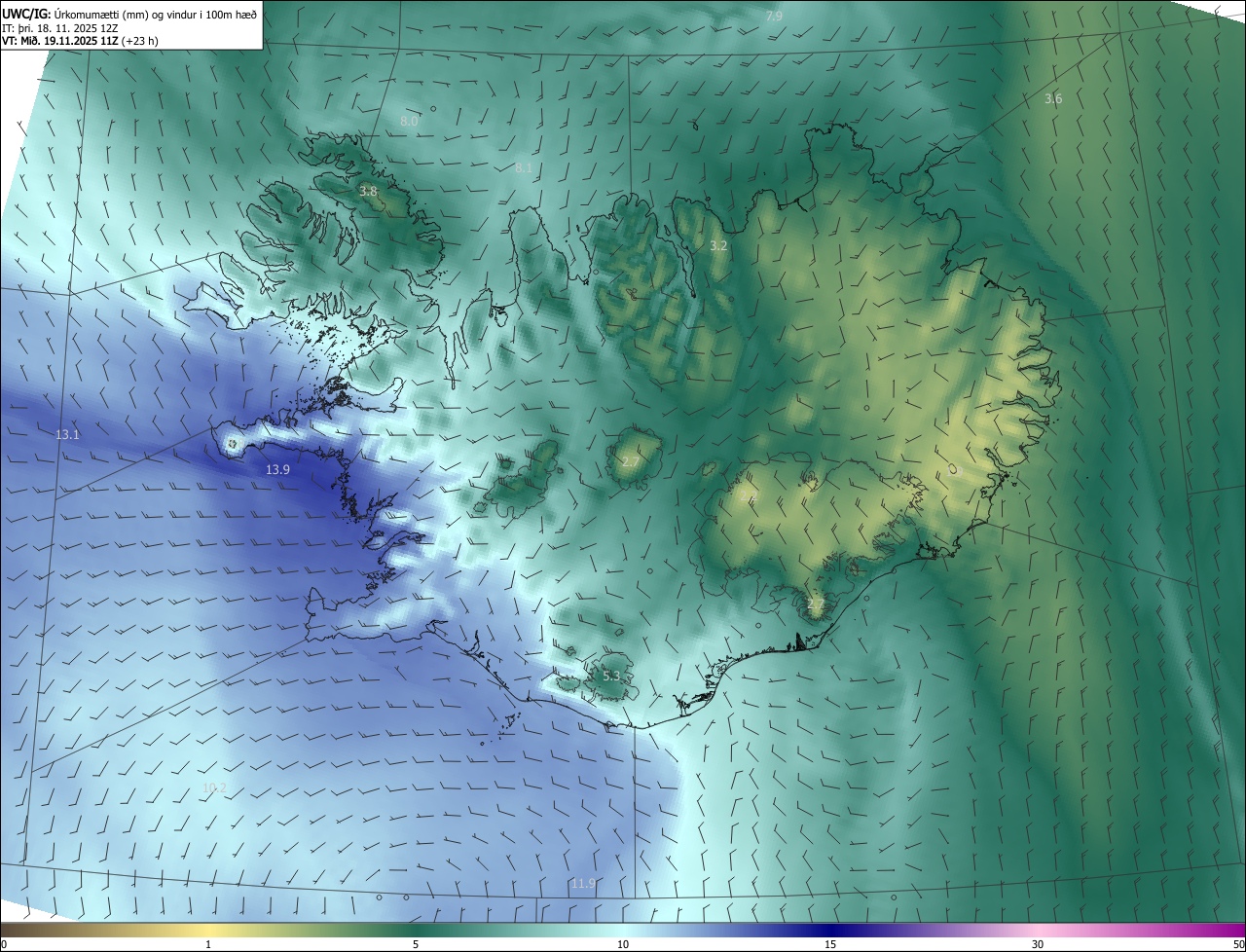This screenshot has width=1246, height=952.
Task: Click the 3.8 value label in the Westfjords
Action: tap(368, 192)
